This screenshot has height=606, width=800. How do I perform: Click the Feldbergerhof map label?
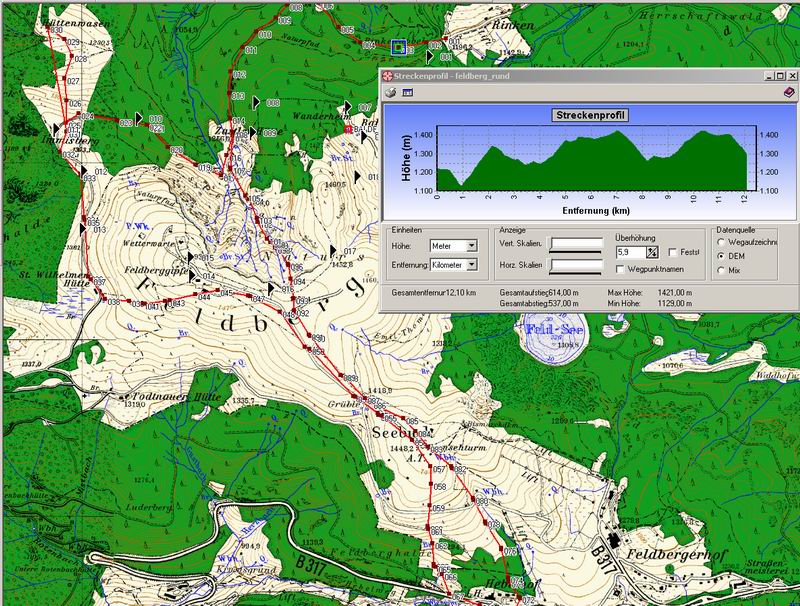pos(676,555)
